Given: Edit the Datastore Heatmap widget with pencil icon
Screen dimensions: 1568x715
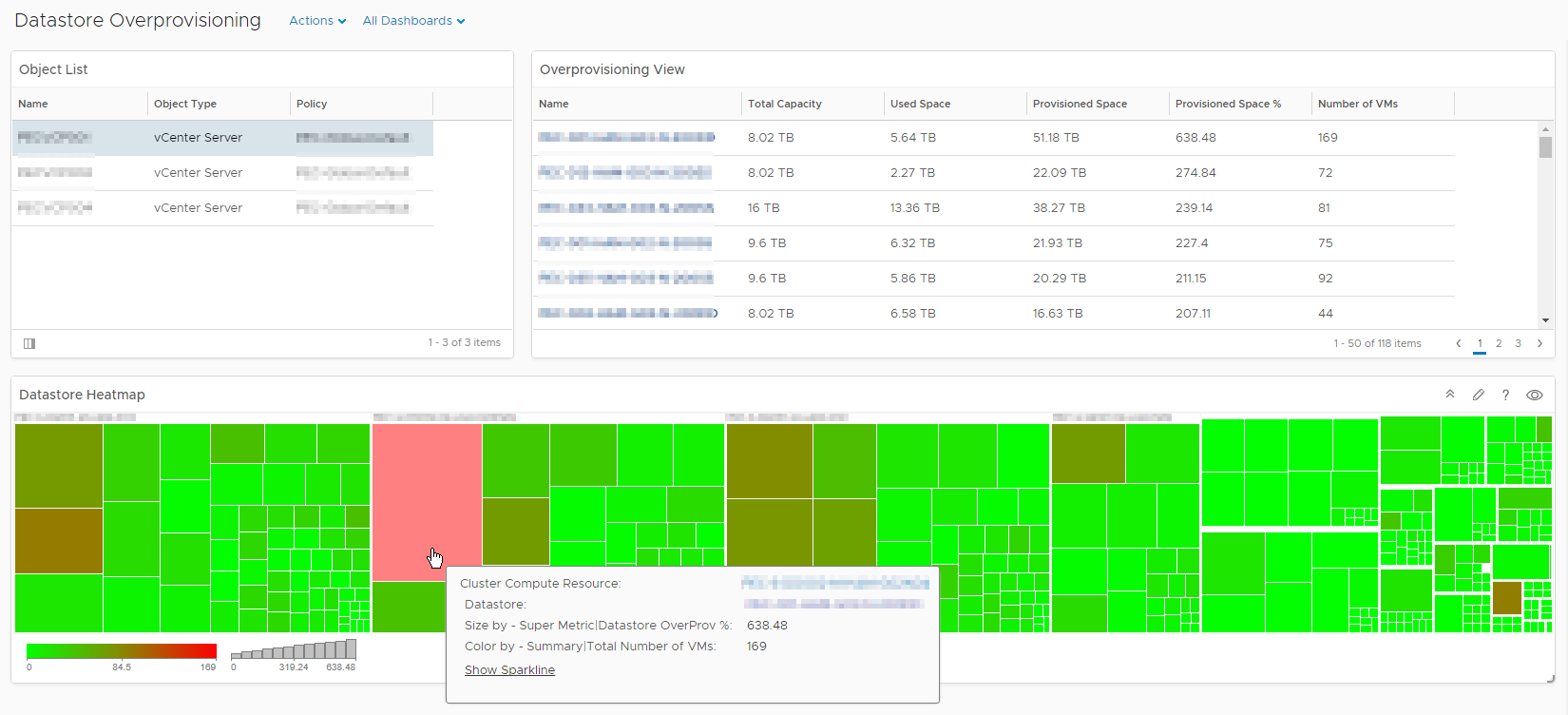Looking at the screenshot, I should coord(1478,395).
